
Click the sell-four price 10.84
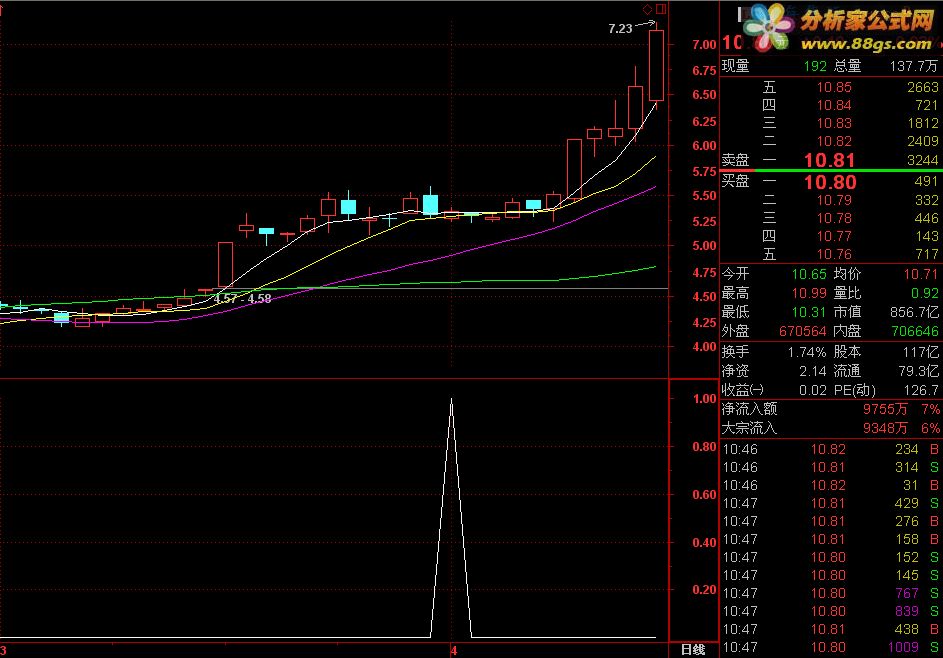(x=834, y=105)
